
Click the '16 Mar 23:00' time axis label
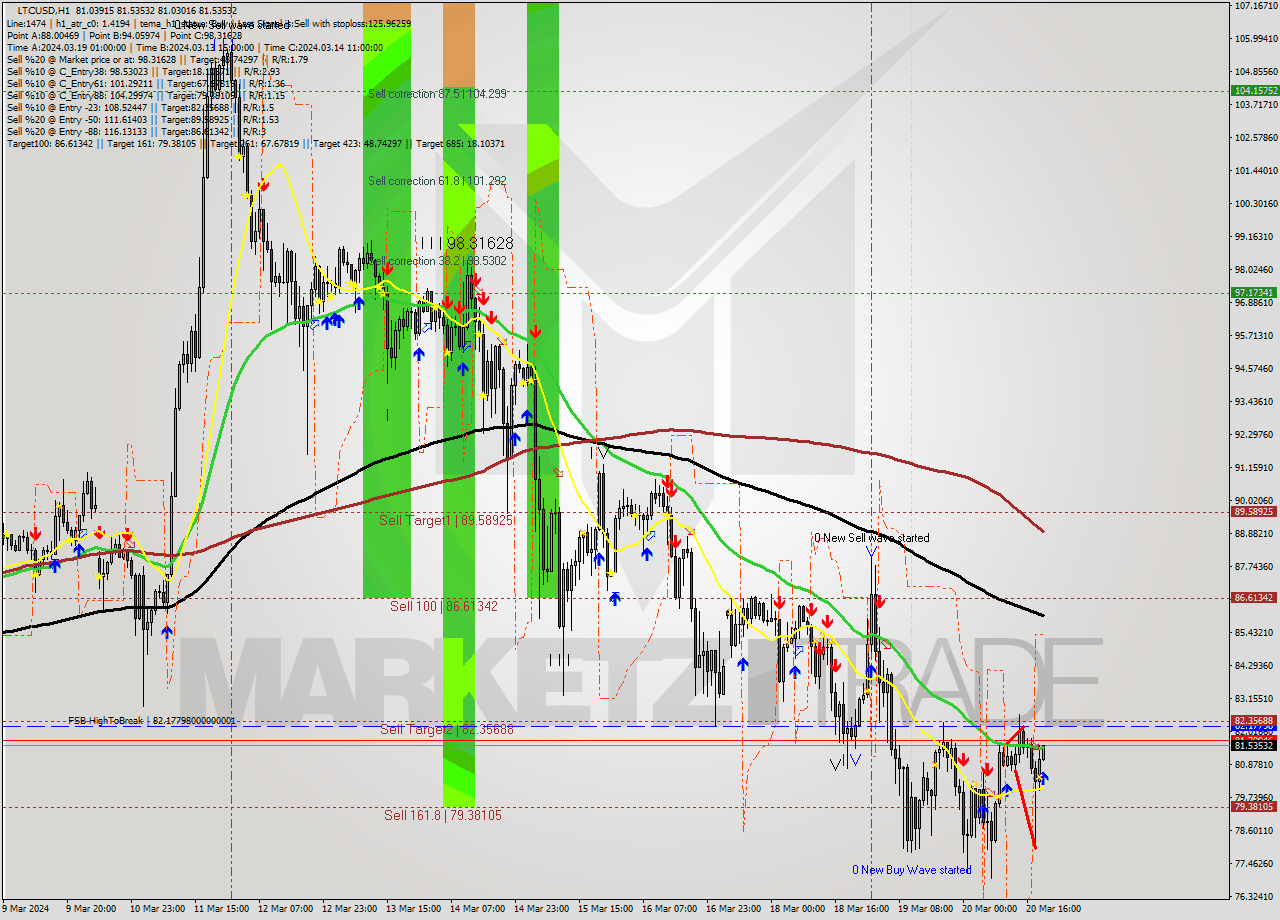734,909
